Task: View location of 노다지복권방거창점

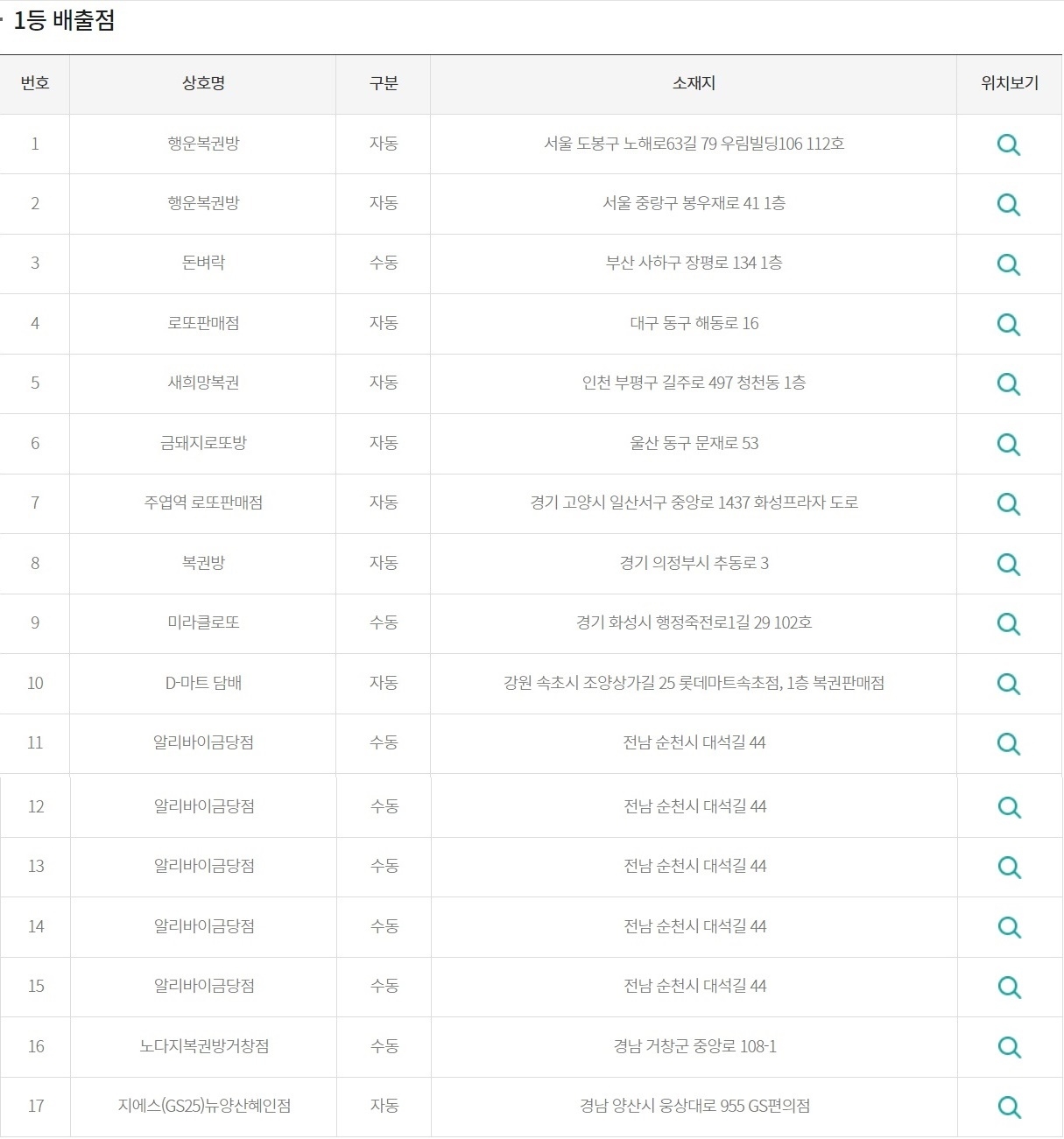Action: [1010, 1047]
